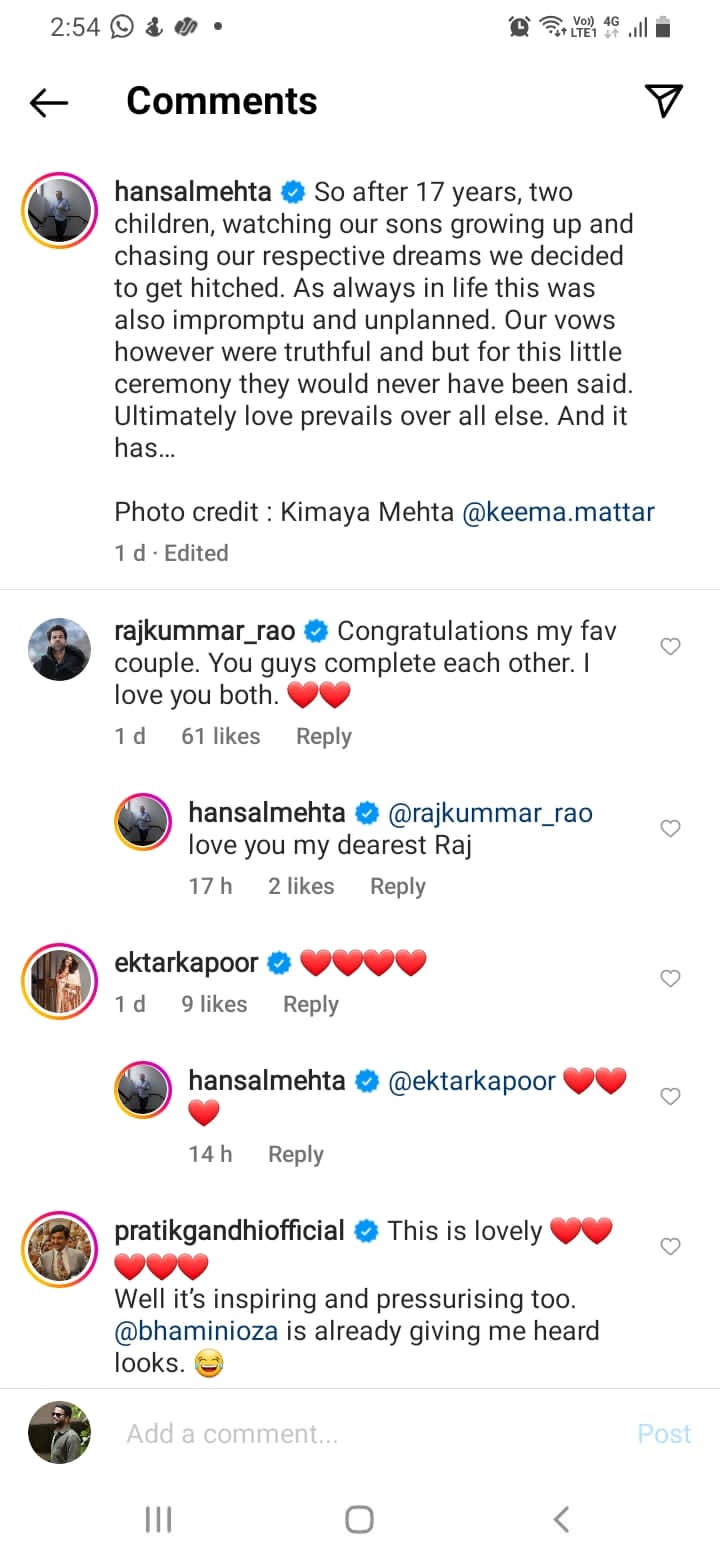Open the @keema.mattar mention link

[558, 512]
